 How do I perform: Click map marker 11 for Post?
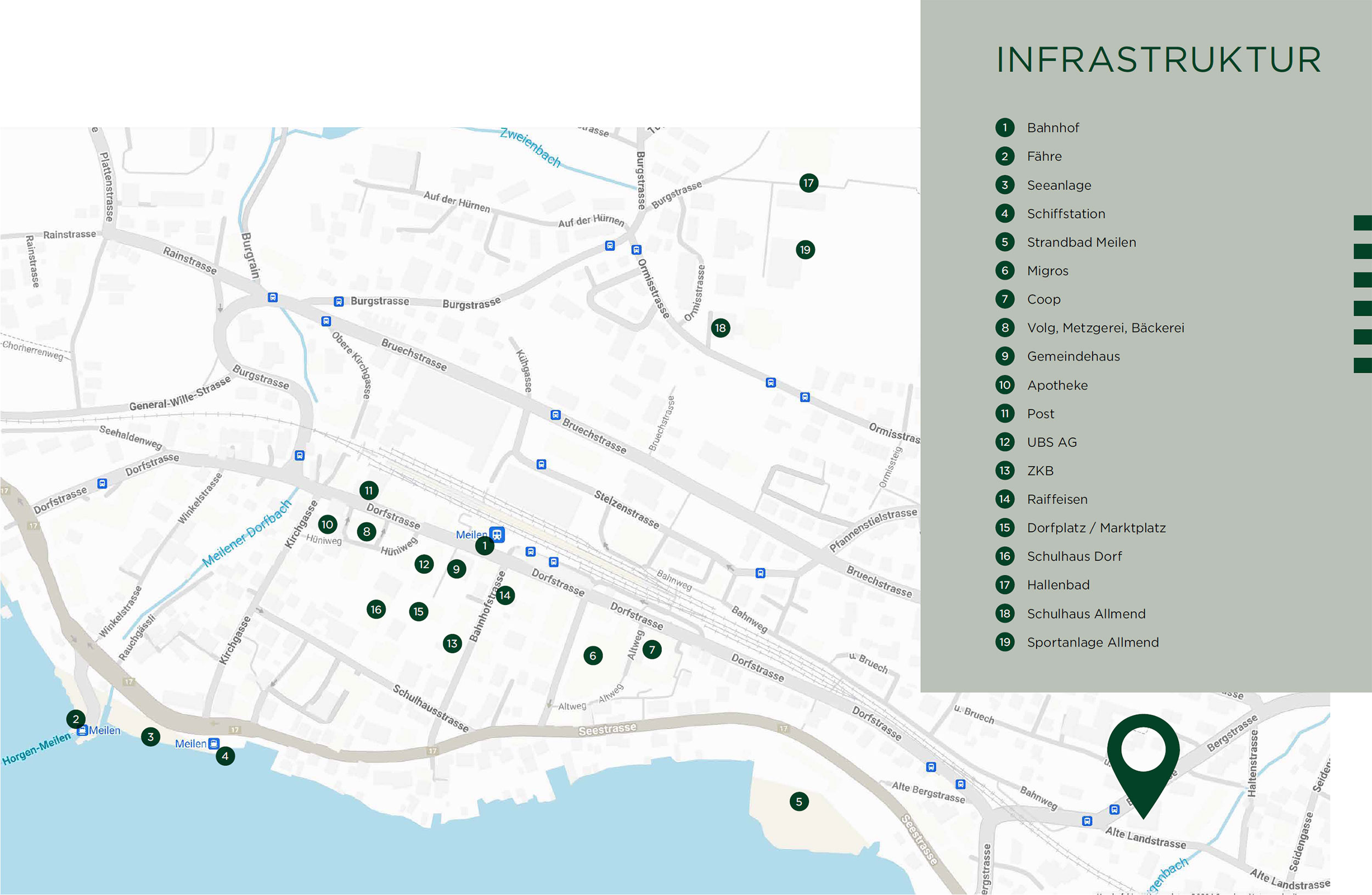click(x=368, y=490)
